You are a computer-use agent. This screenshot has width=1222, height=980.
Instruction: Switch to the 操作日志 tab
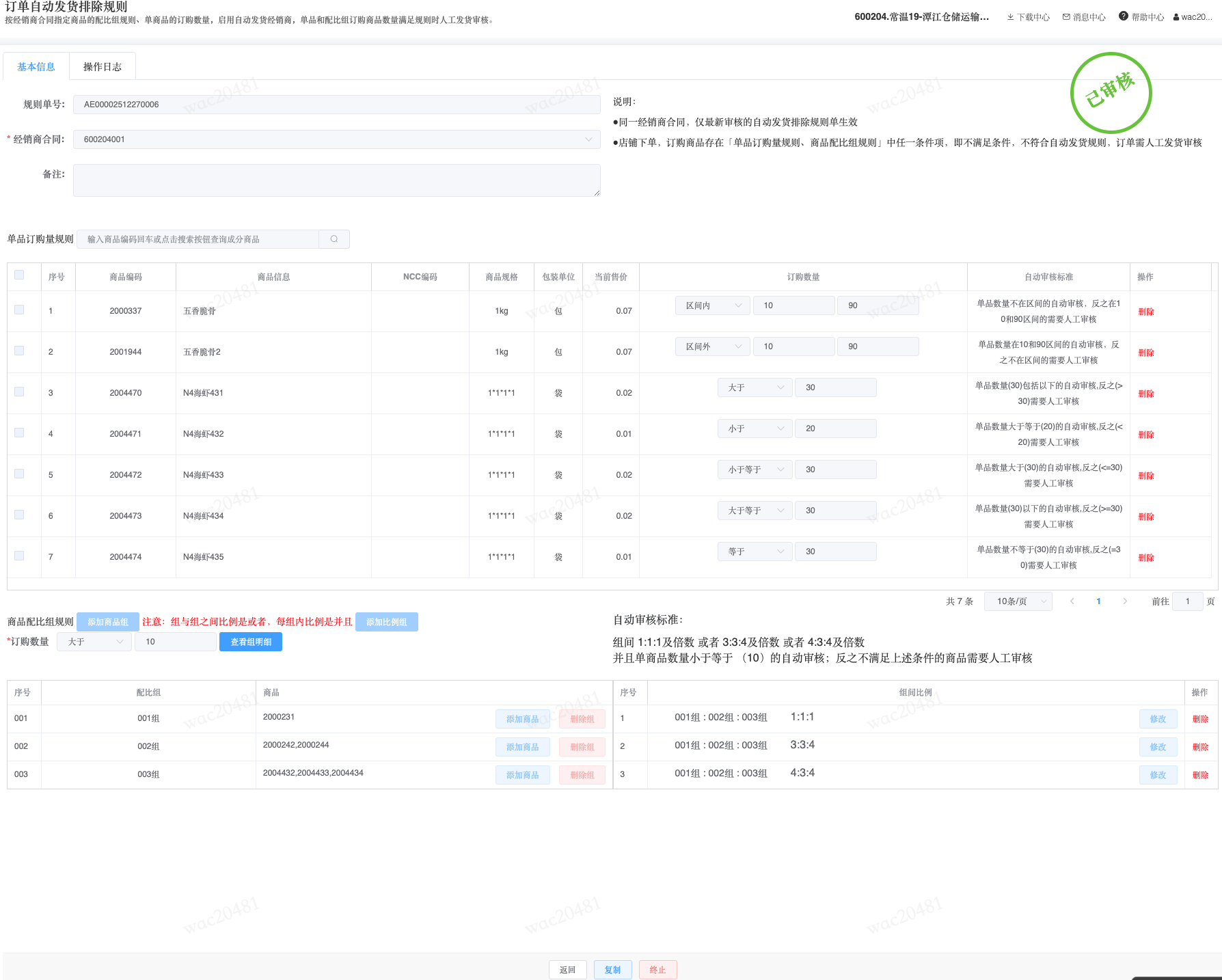(x=103, y=66)
